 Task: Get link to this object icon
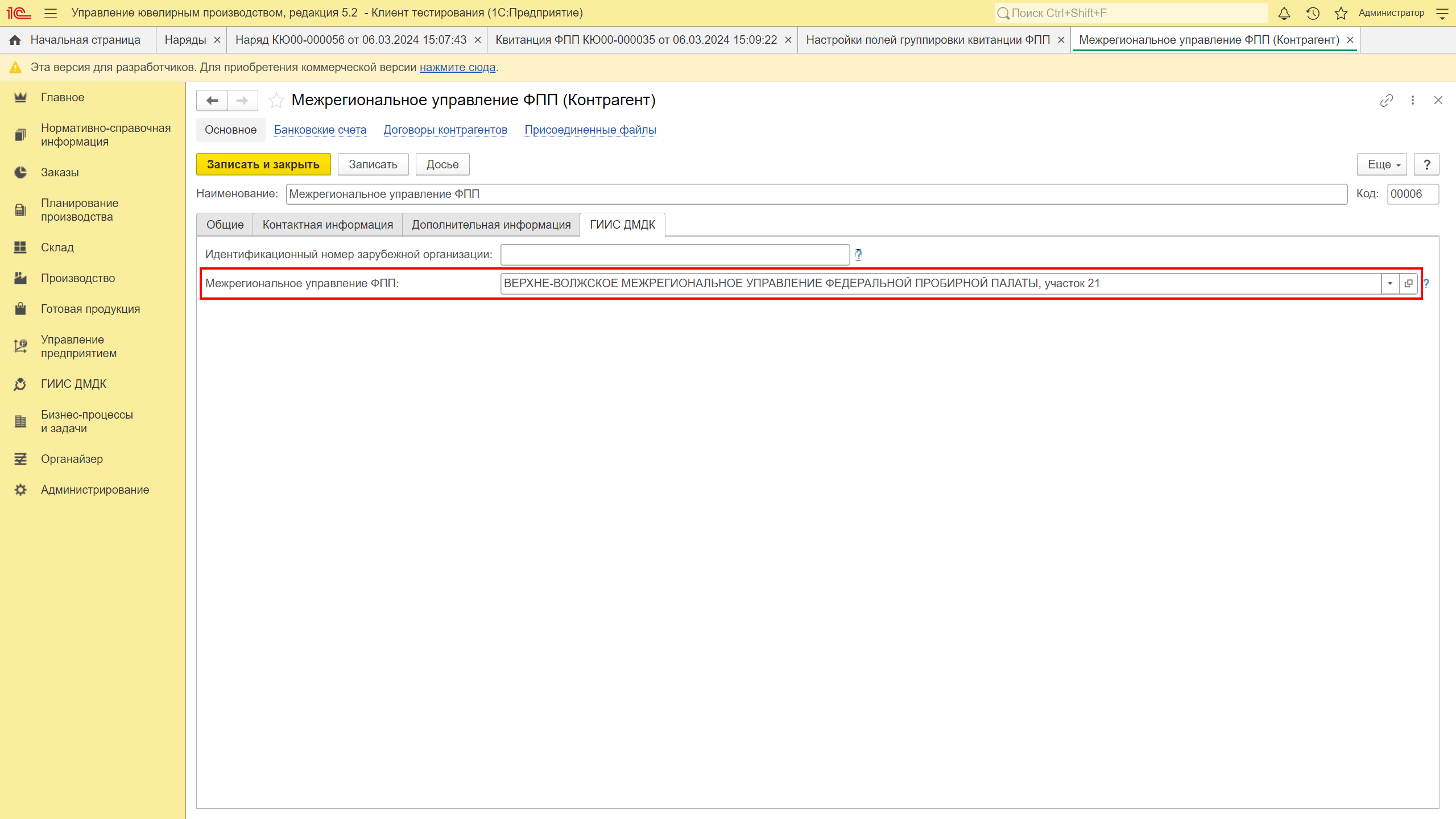[1387, 101]
